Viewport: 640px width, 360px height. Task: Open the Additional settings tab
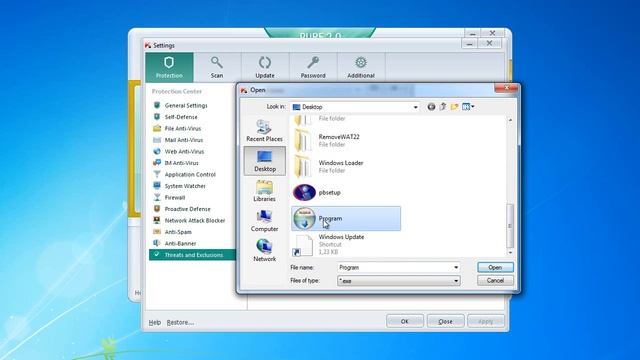click(x=361, y=67)
